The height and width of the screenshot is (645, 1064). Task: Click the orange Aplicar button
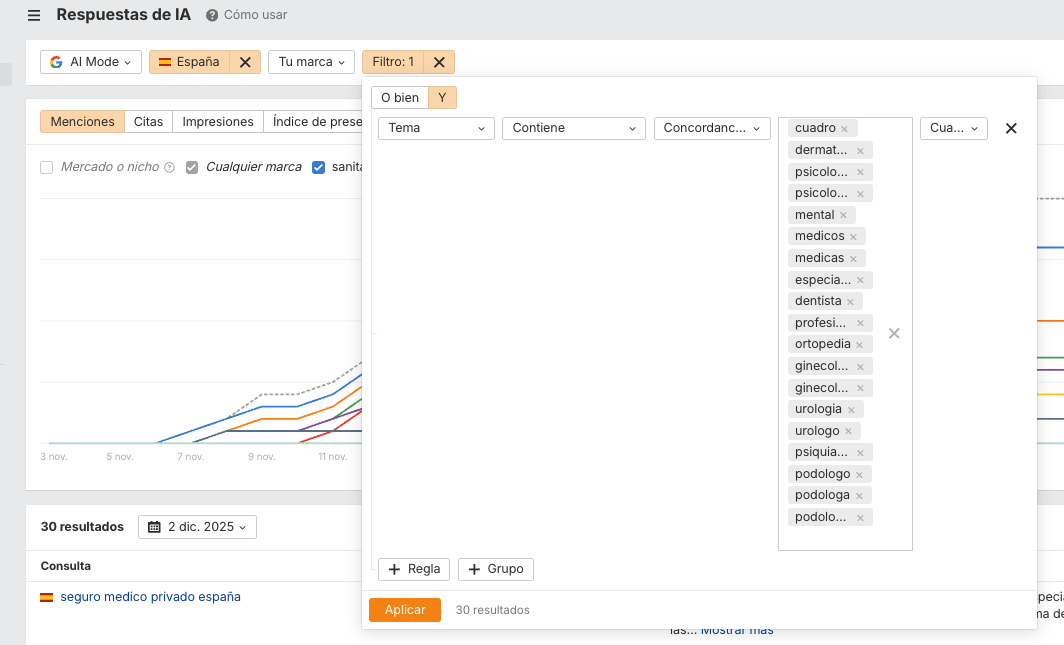tap(404, 610)
